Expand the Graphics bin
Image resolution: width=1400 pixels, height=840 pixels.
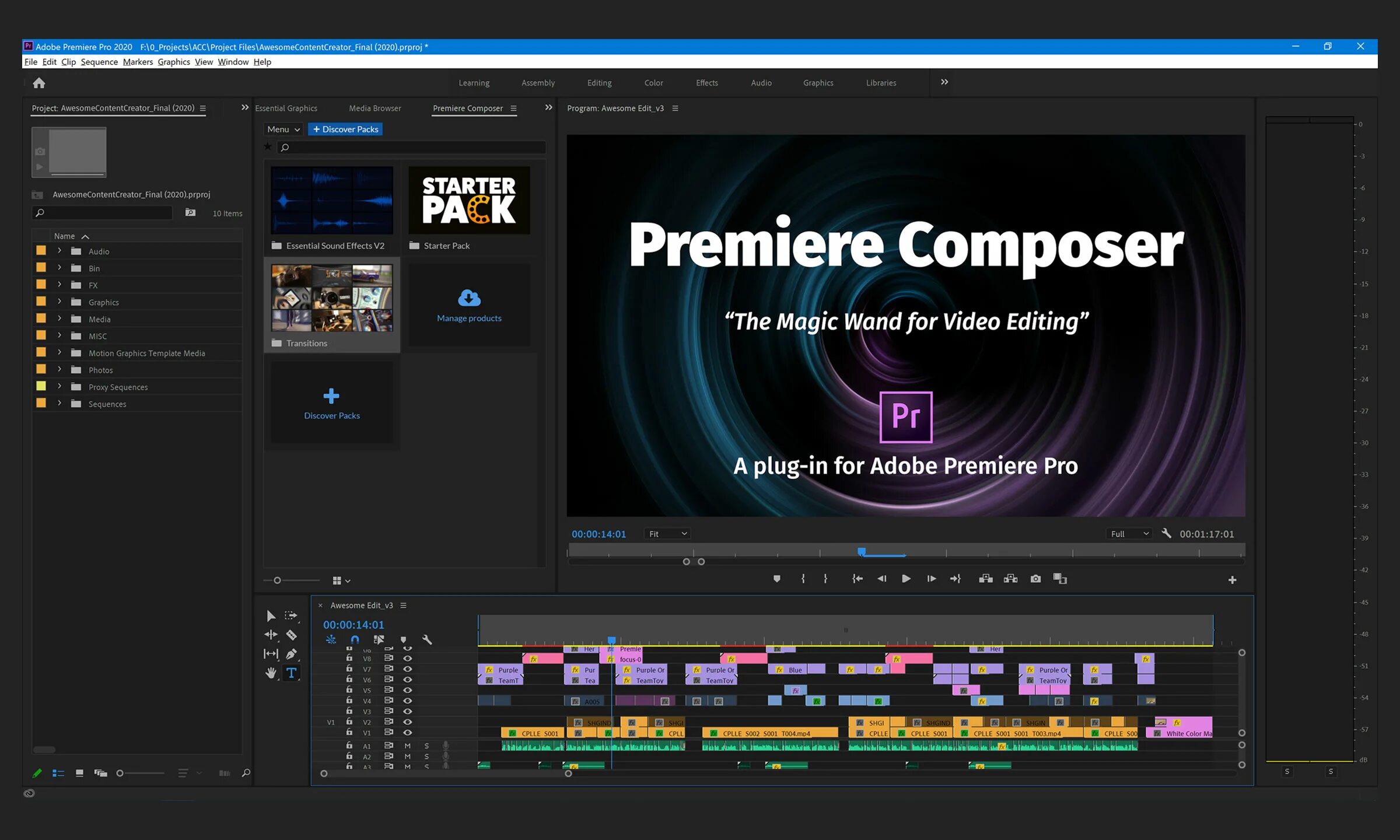tap(60, 302)
